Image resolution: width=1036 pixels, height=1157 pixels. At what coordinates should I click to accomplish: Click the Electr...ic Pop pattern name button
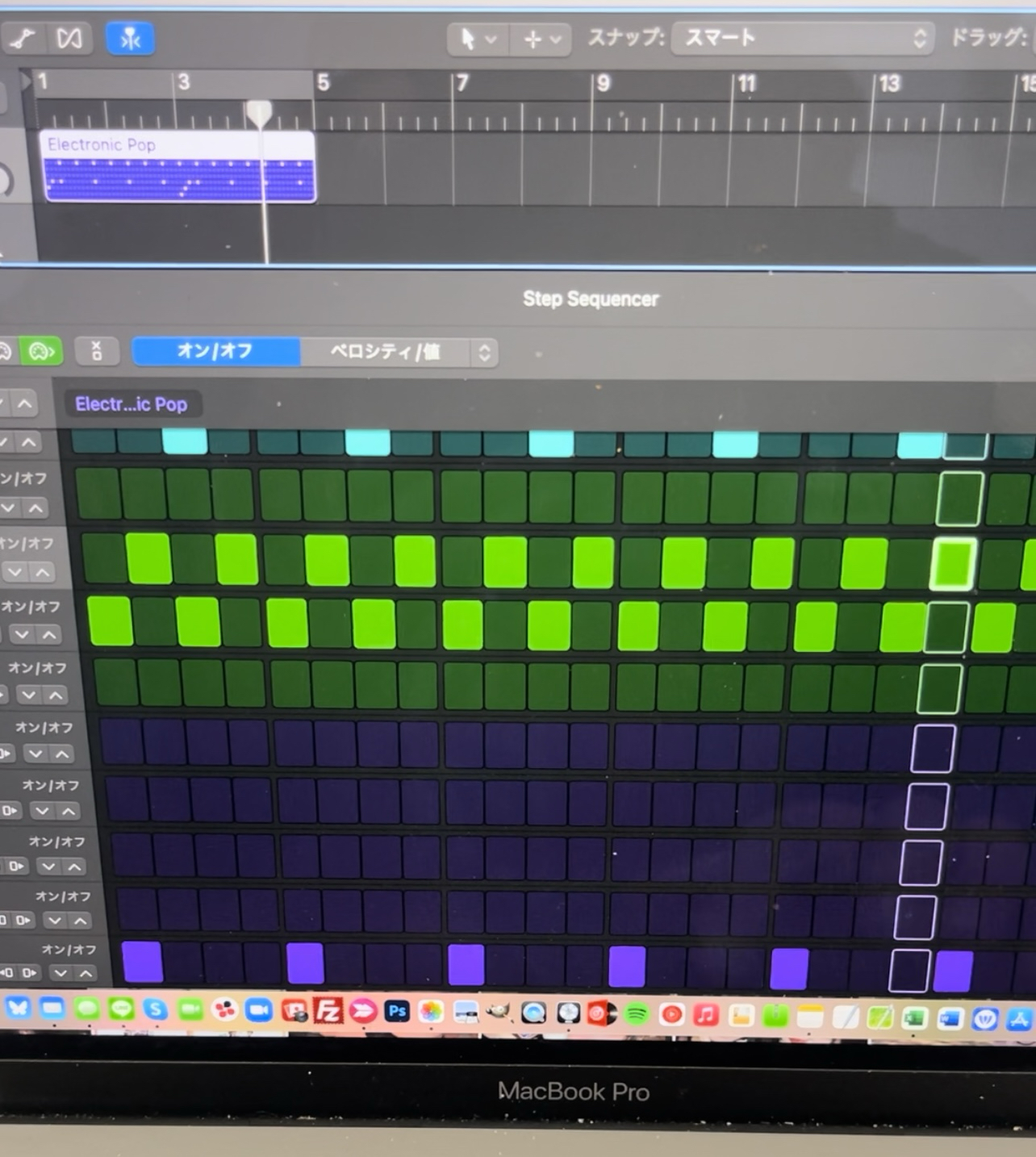132,404
